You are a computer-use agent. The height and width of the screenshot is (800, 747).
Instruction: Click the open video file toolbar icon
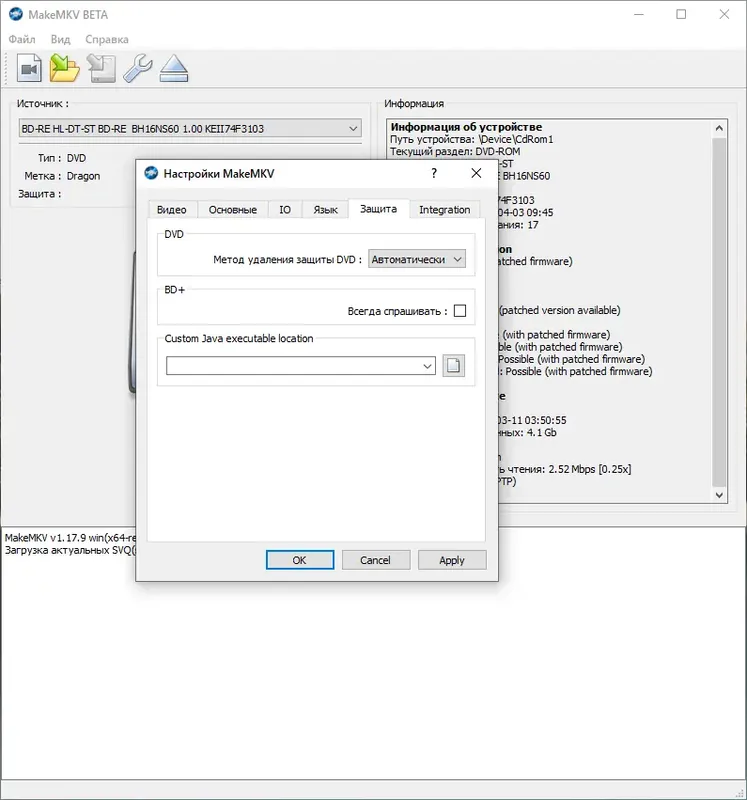coord(29,68)
